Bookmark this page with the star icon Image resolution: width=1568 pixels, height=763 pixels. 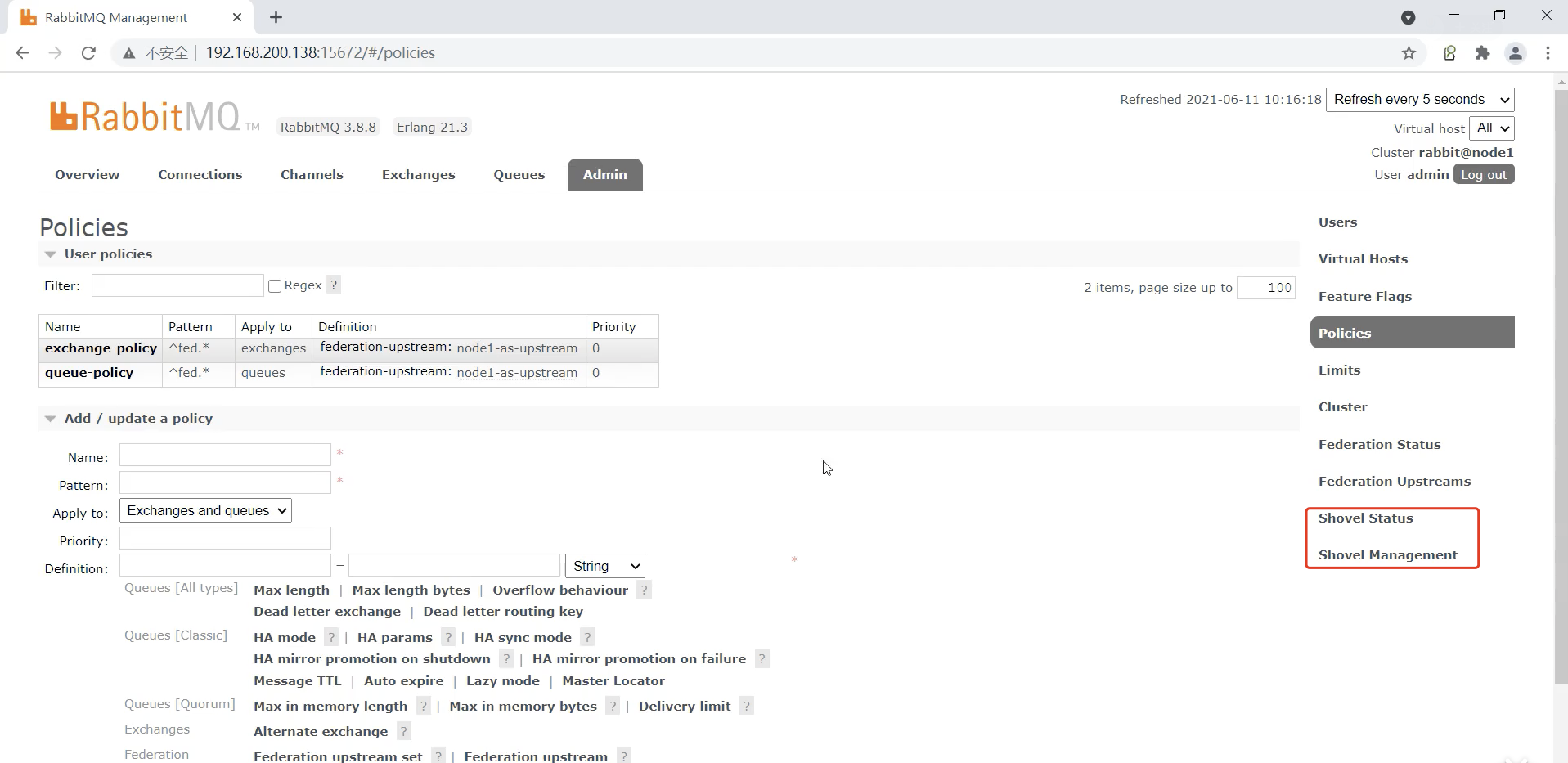(x=1409, y=53)
